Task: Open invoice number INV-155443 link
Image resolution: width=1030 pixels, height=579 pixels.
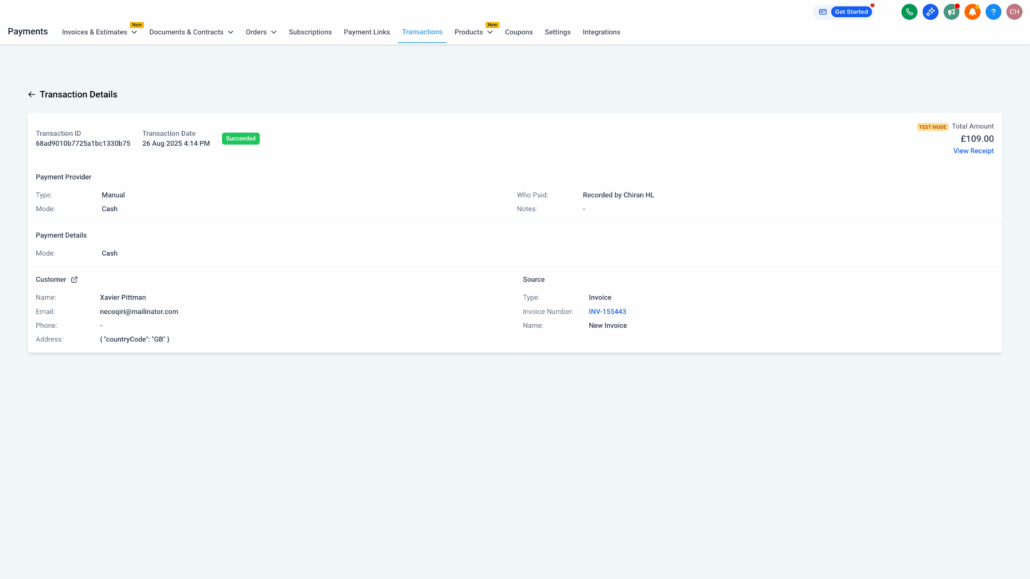Action: (x=607, y=312)
